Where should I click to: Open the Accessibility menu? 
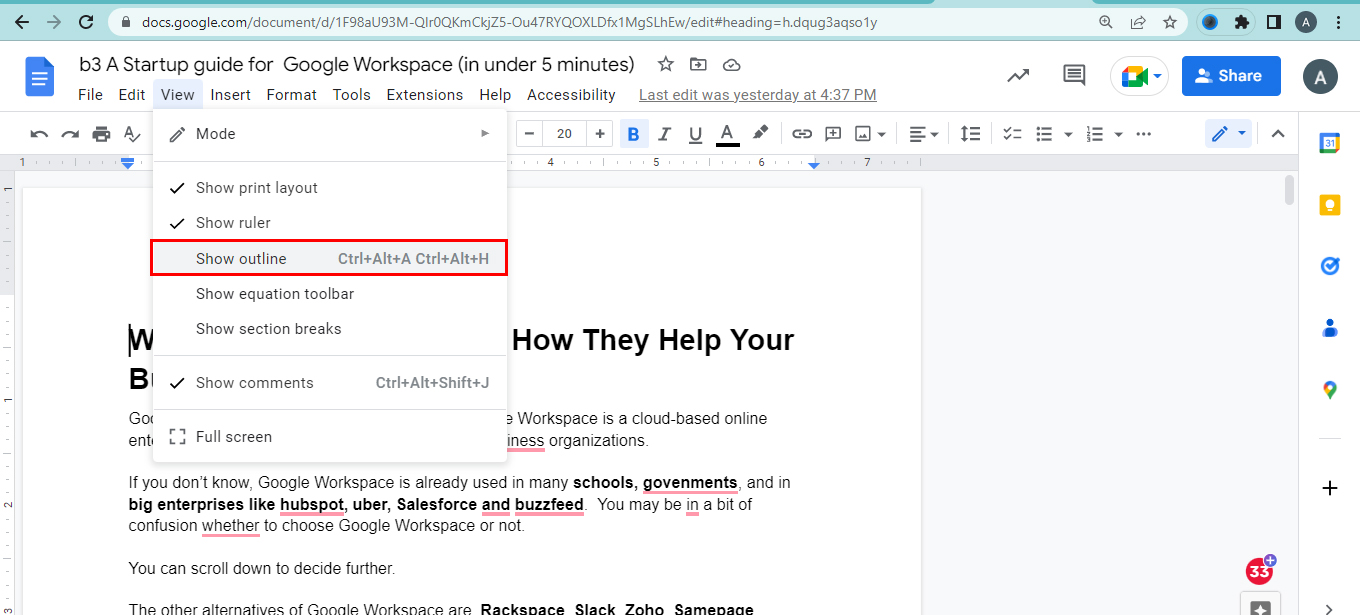[571, 95]
